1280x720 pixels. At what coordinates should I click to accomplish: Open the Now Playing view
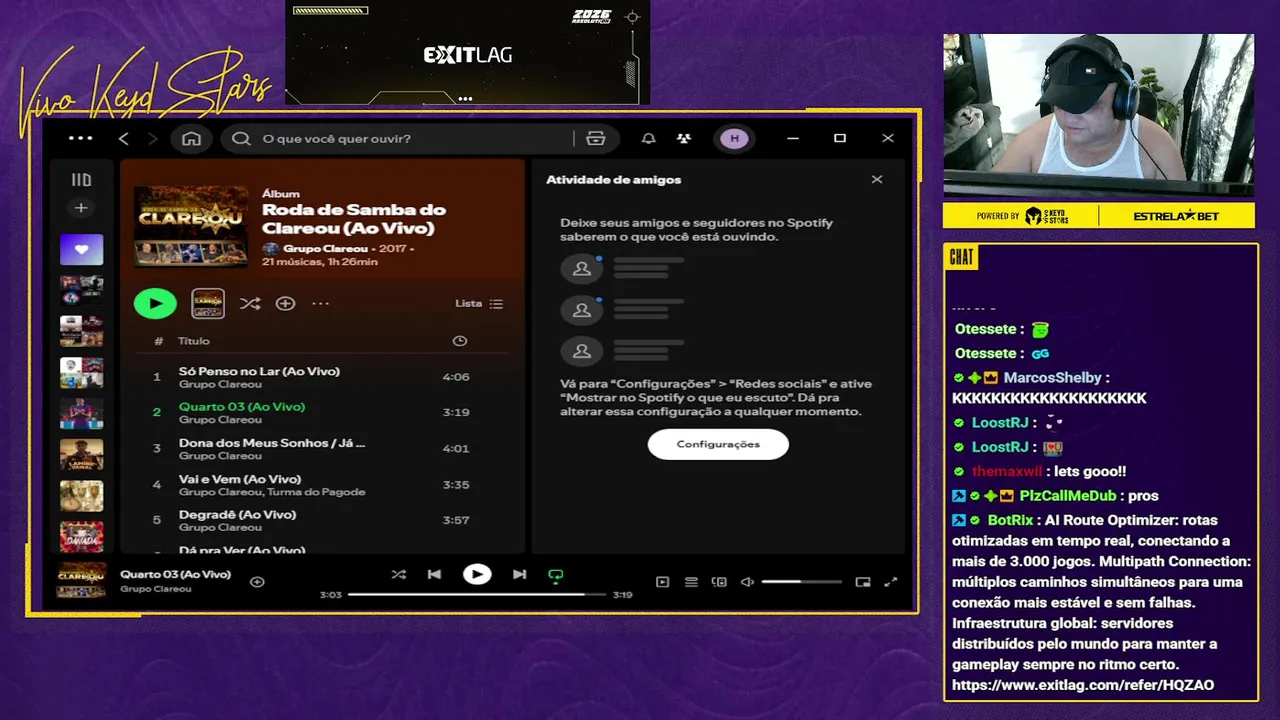coord(662,581)
